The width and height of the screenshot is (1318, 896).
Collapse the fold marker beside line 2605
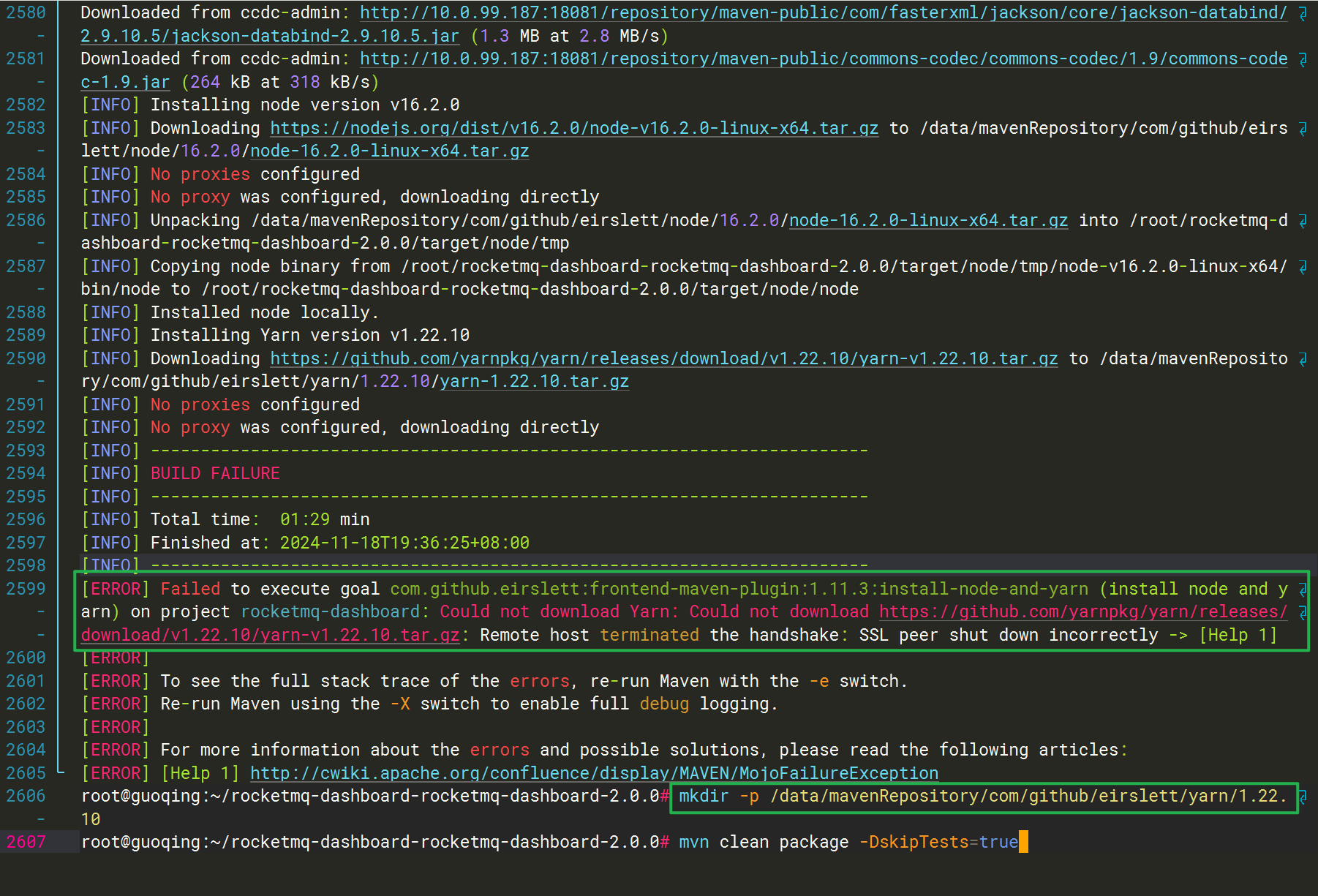61,772
